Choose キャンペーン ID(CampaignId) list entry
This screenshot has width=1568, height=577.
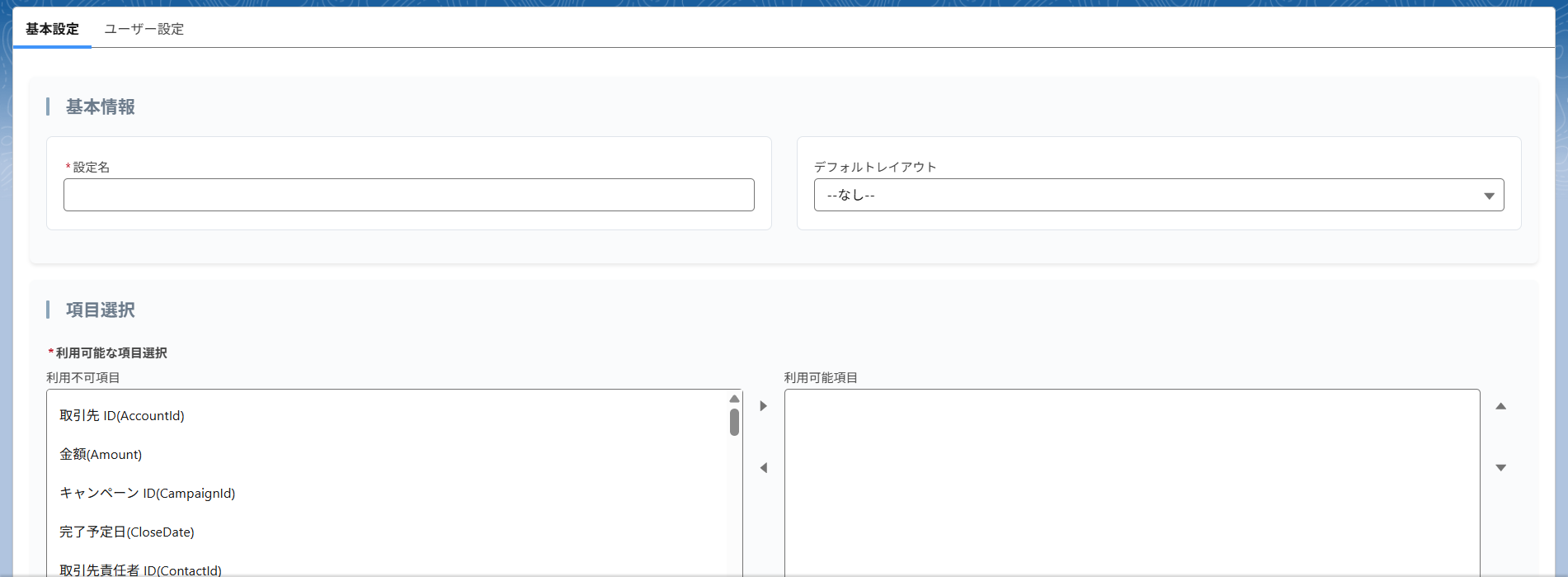148,494
